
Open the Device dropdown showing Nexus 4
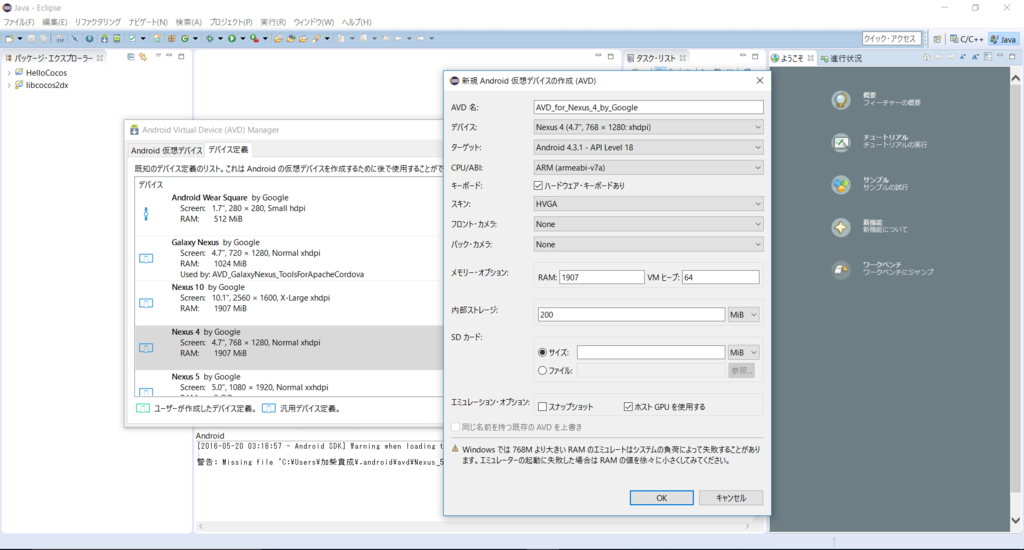point(648,127)
